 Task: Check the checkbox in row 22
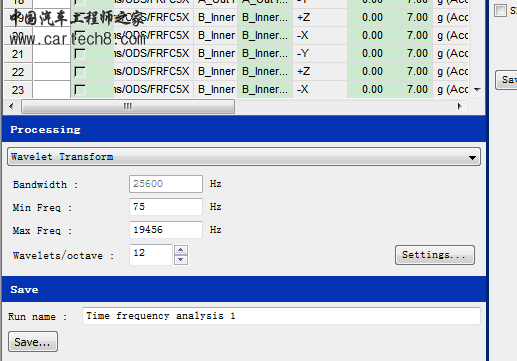click(80, 72)
